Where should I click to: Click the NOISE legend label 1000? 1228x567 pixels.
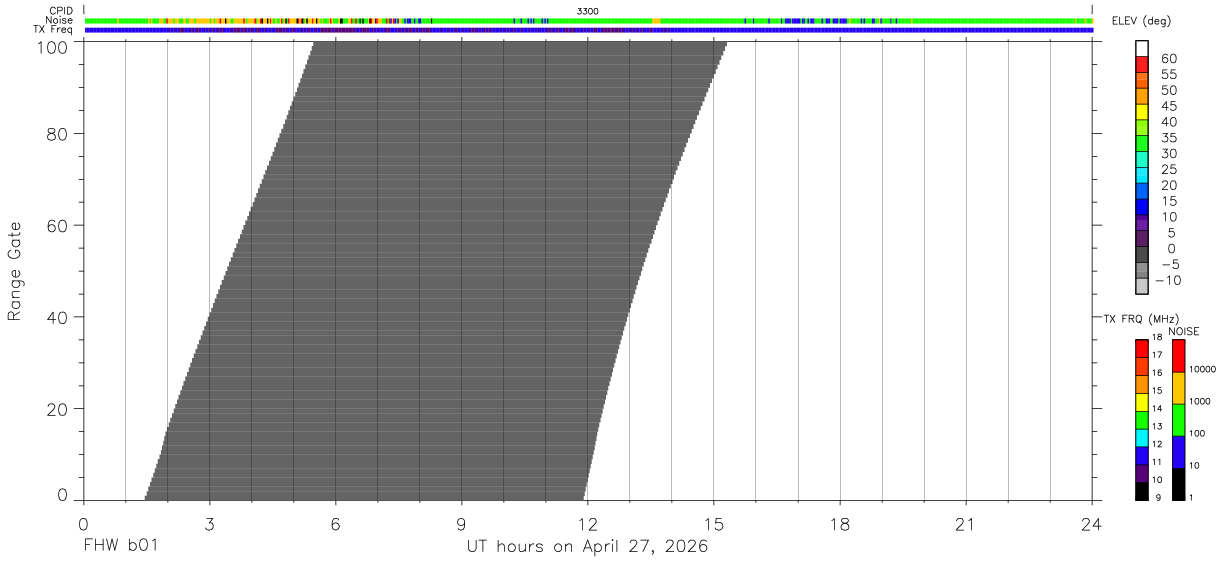(x=1199, y=402)
